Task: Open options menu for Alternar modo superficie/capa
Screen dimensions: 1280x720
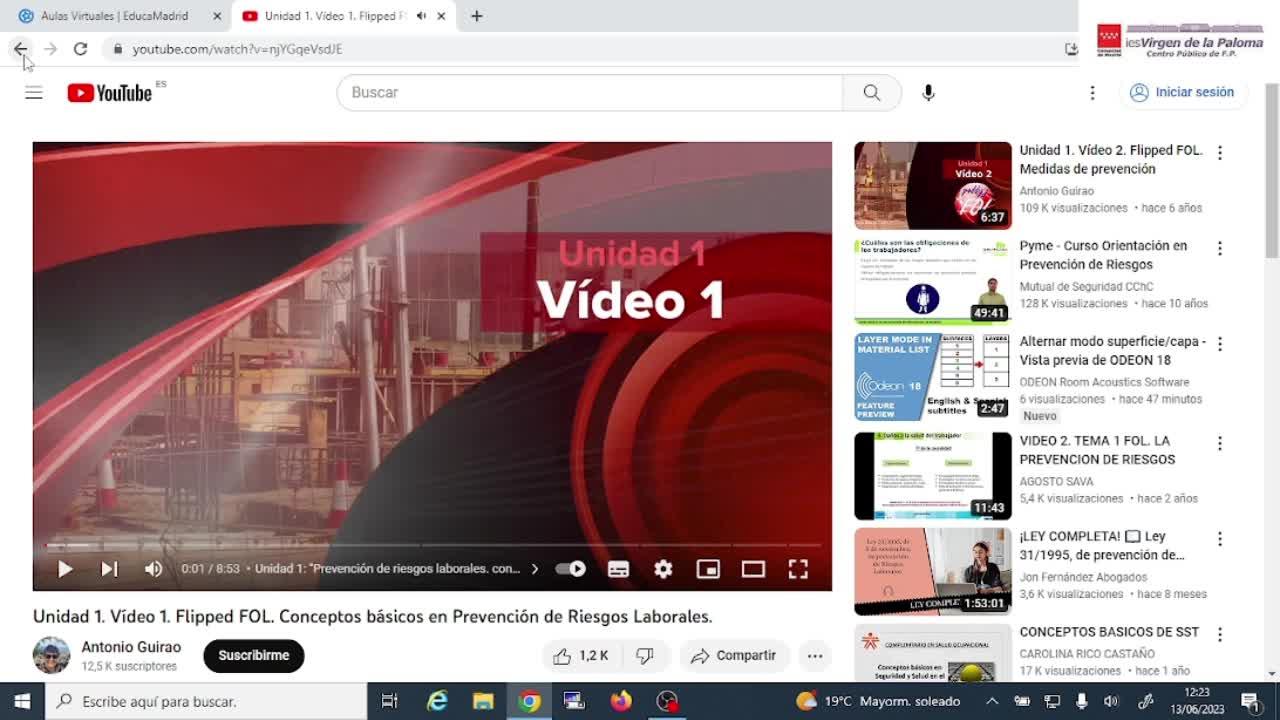Action: point(1219,344)
